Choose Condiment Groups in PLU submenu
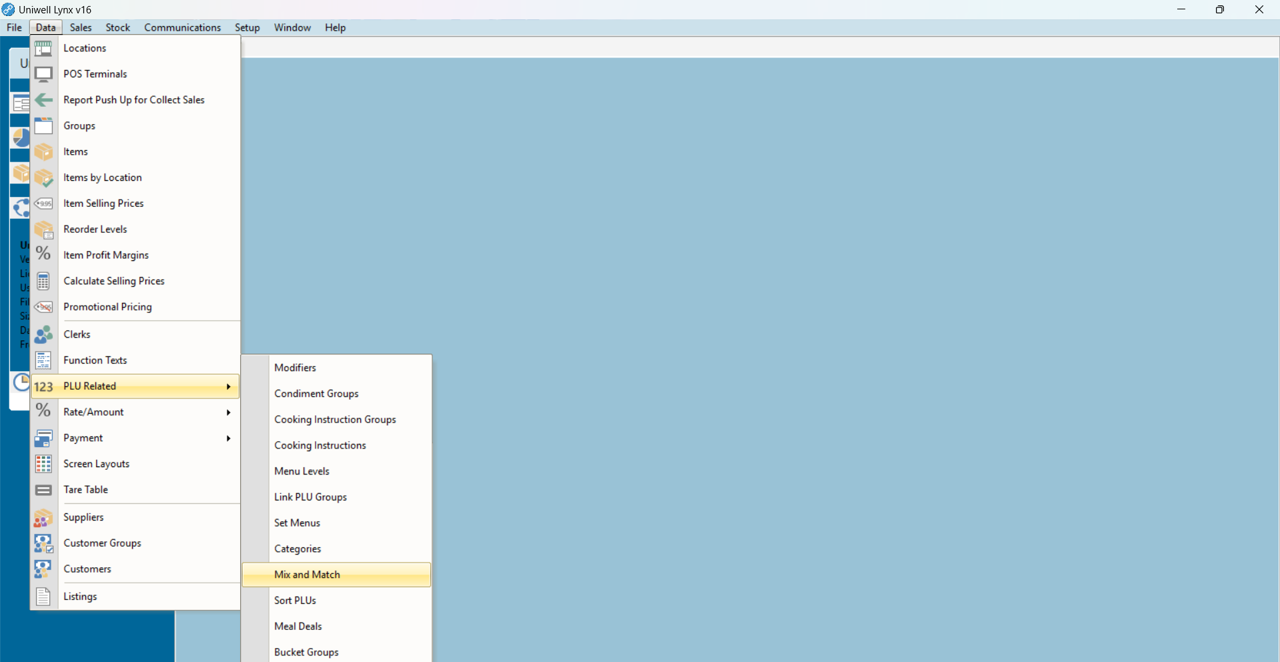This screenshot has width=1280, height=662. [316, 394]
